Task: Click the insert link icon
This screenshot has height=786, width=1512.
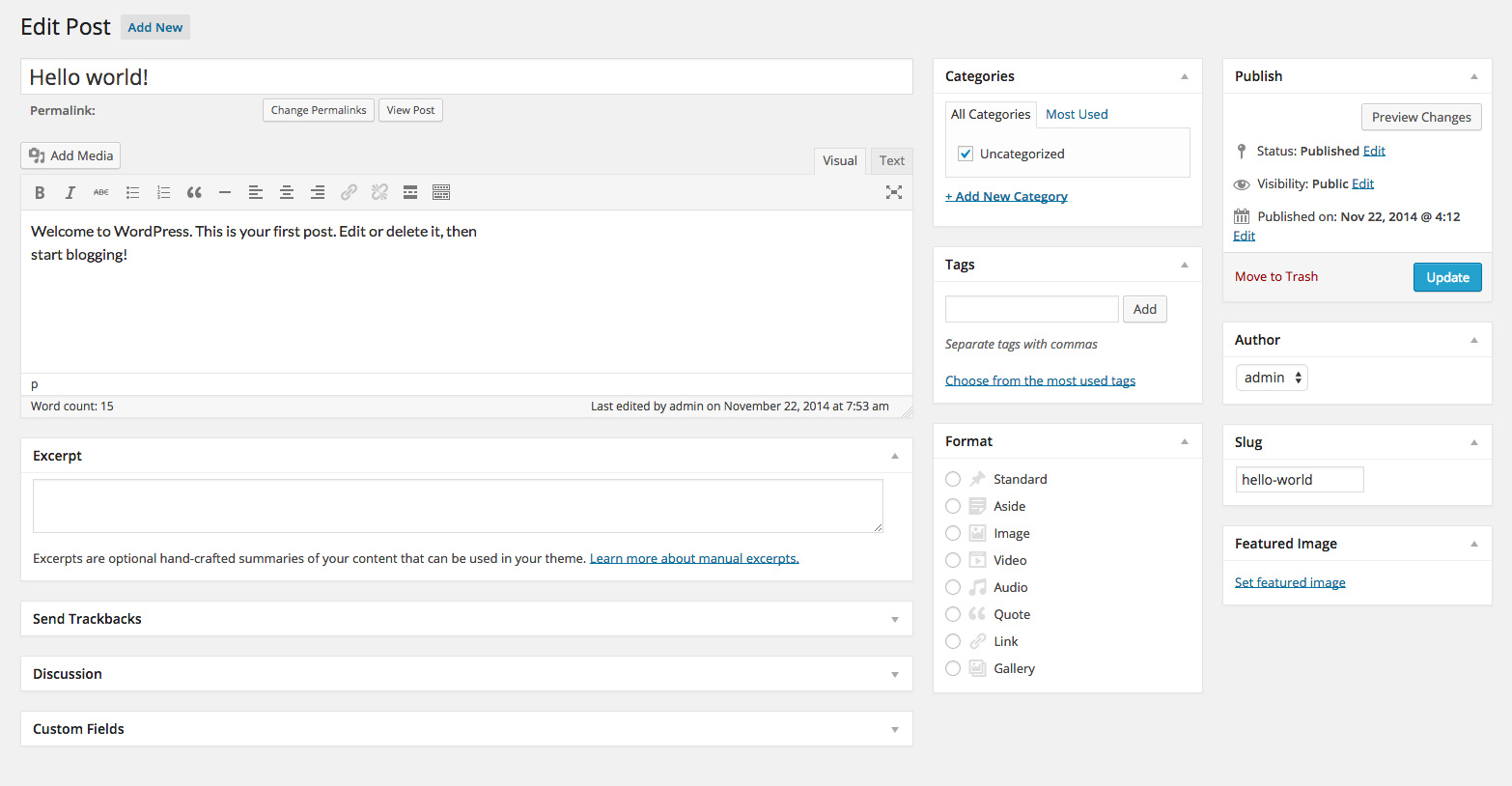Action: coord(349,192)
